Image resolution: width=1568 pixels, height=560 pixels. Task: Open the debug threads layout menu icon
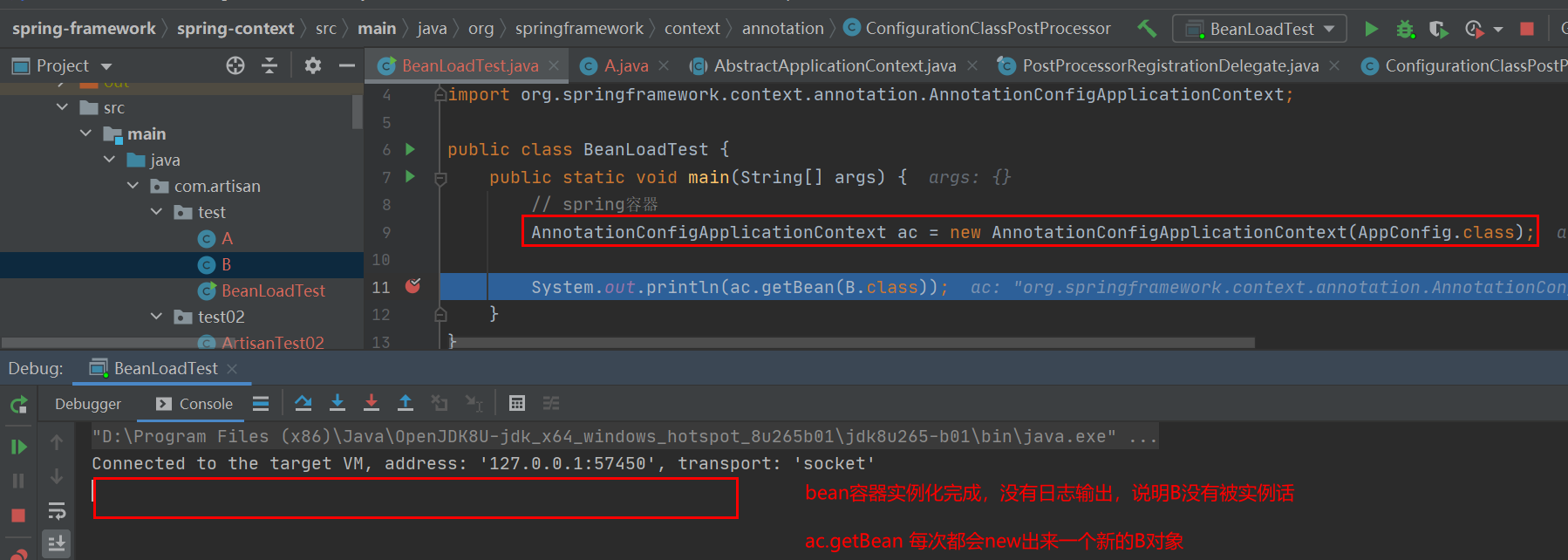click(261, 403)
